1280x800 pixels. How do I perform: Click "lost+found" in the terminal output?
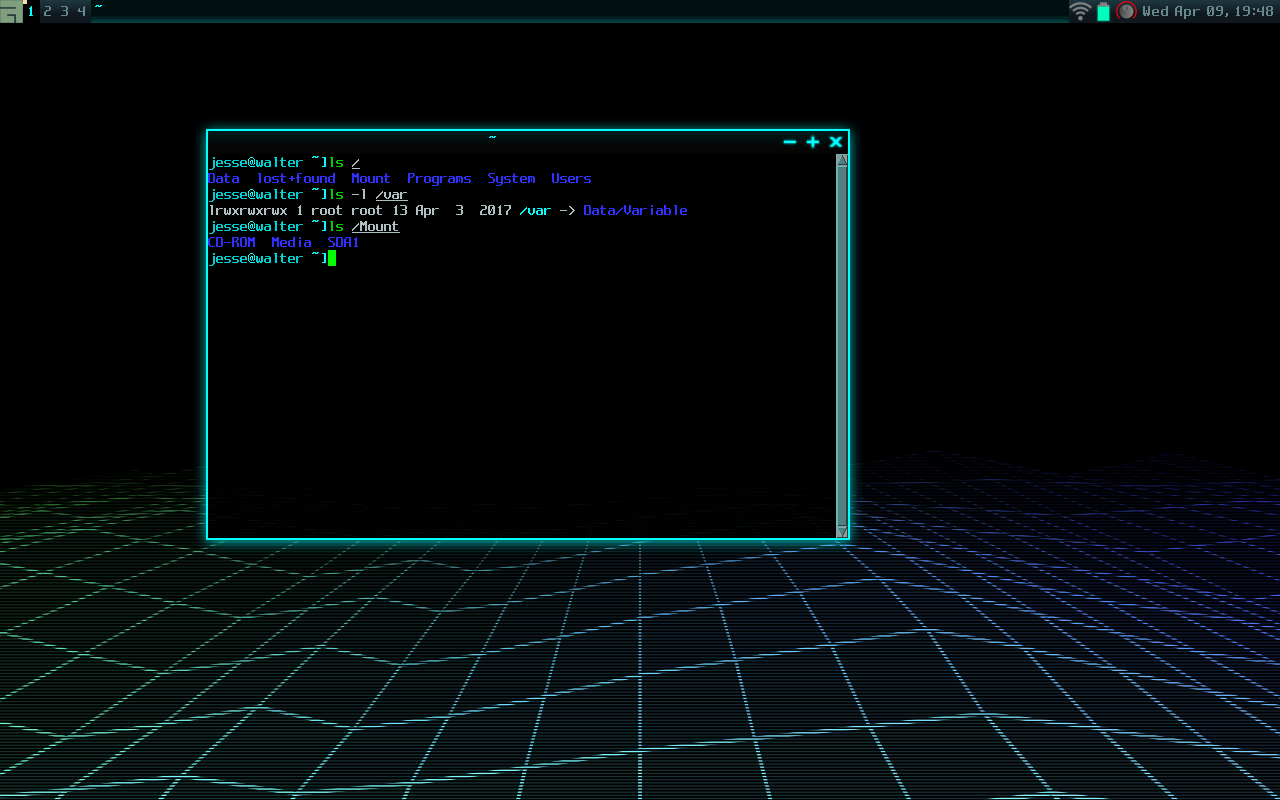click(296, 178)
